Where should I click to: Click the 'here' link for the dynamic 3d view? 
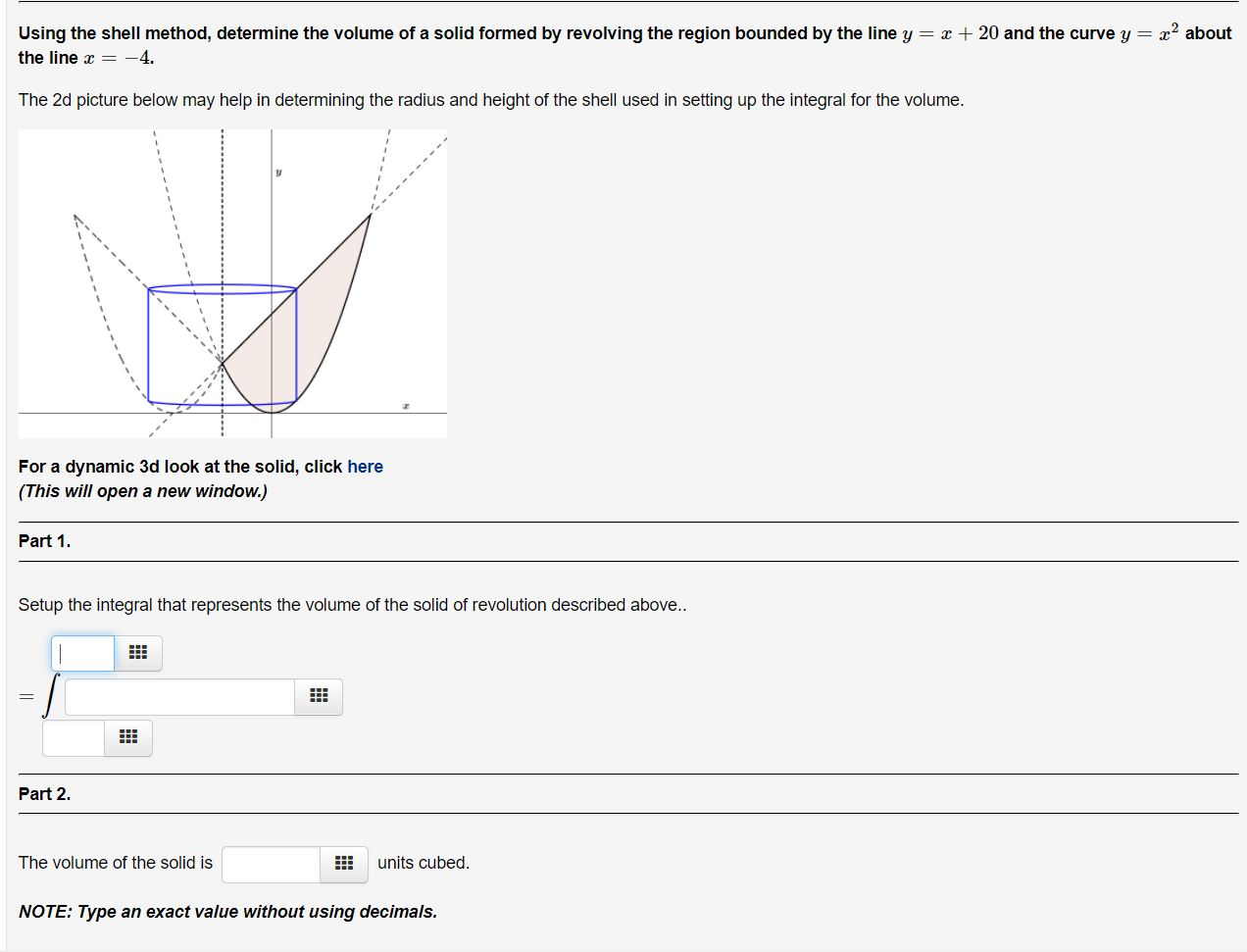[x=364, y=467]
